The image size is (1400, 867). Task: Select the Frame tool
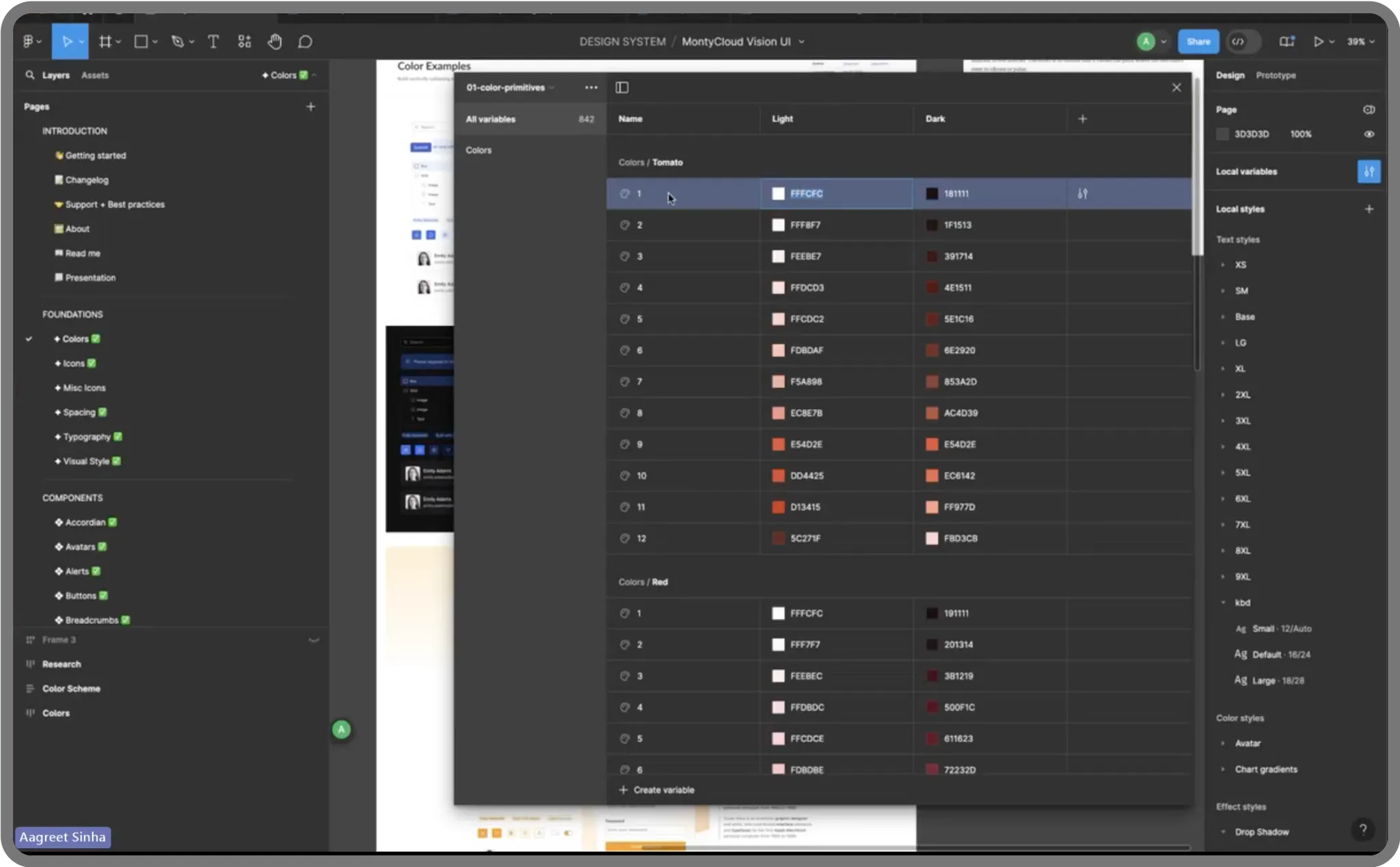[x=104, y=41]
